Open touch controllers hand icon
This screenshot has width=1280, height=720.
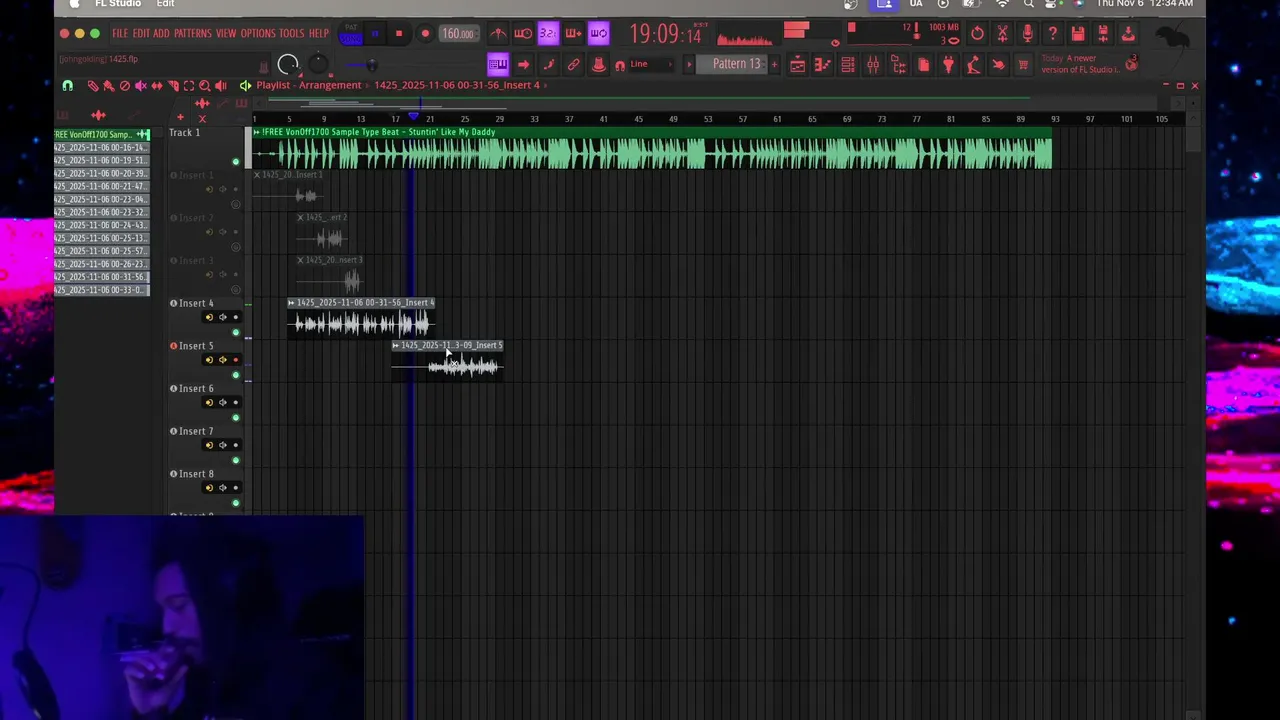pos(998,65)
